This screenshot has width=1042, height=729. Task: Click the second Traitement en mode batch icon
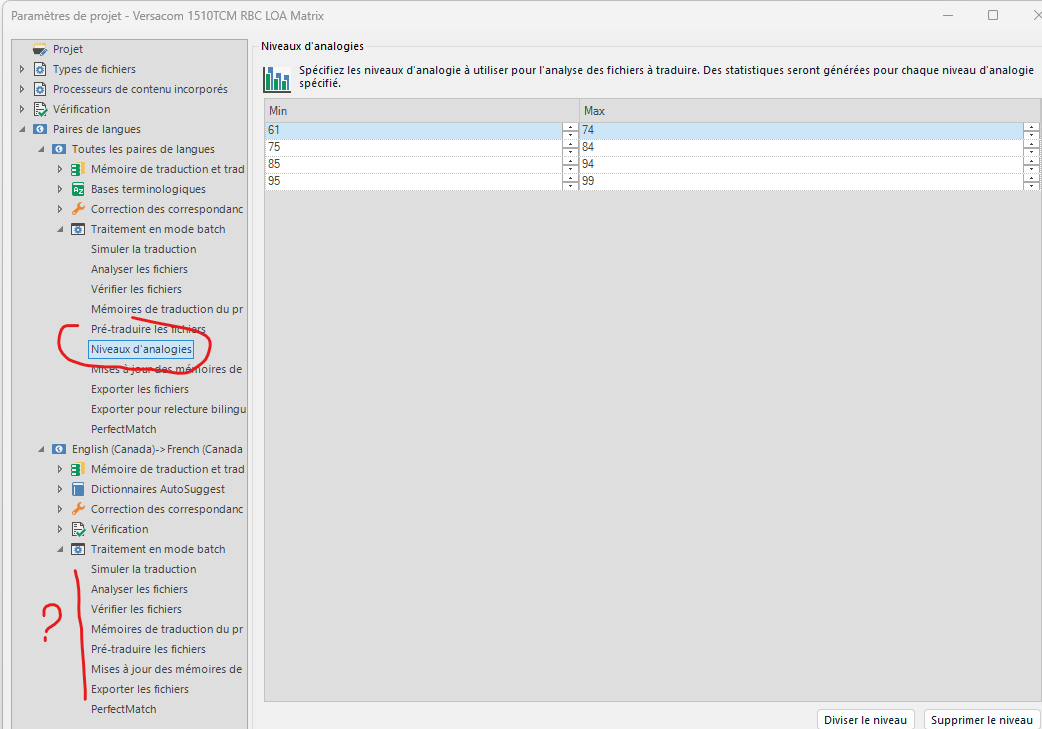[78, 549]
